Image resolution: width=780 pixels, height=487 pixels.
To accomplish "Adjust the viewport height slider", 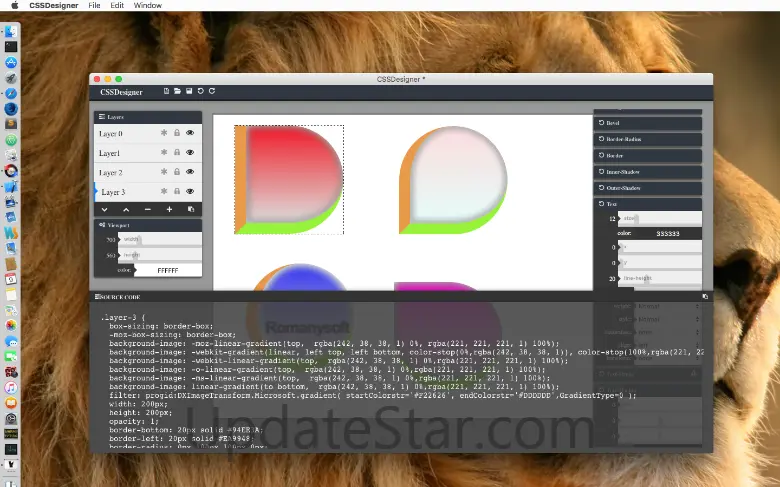I will coord(160,255).
